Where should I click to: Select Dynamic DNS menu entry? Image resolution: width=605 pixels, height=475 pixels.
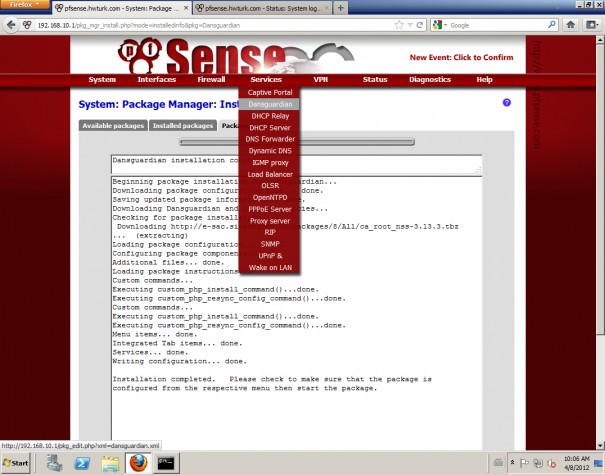coord(270,151)
